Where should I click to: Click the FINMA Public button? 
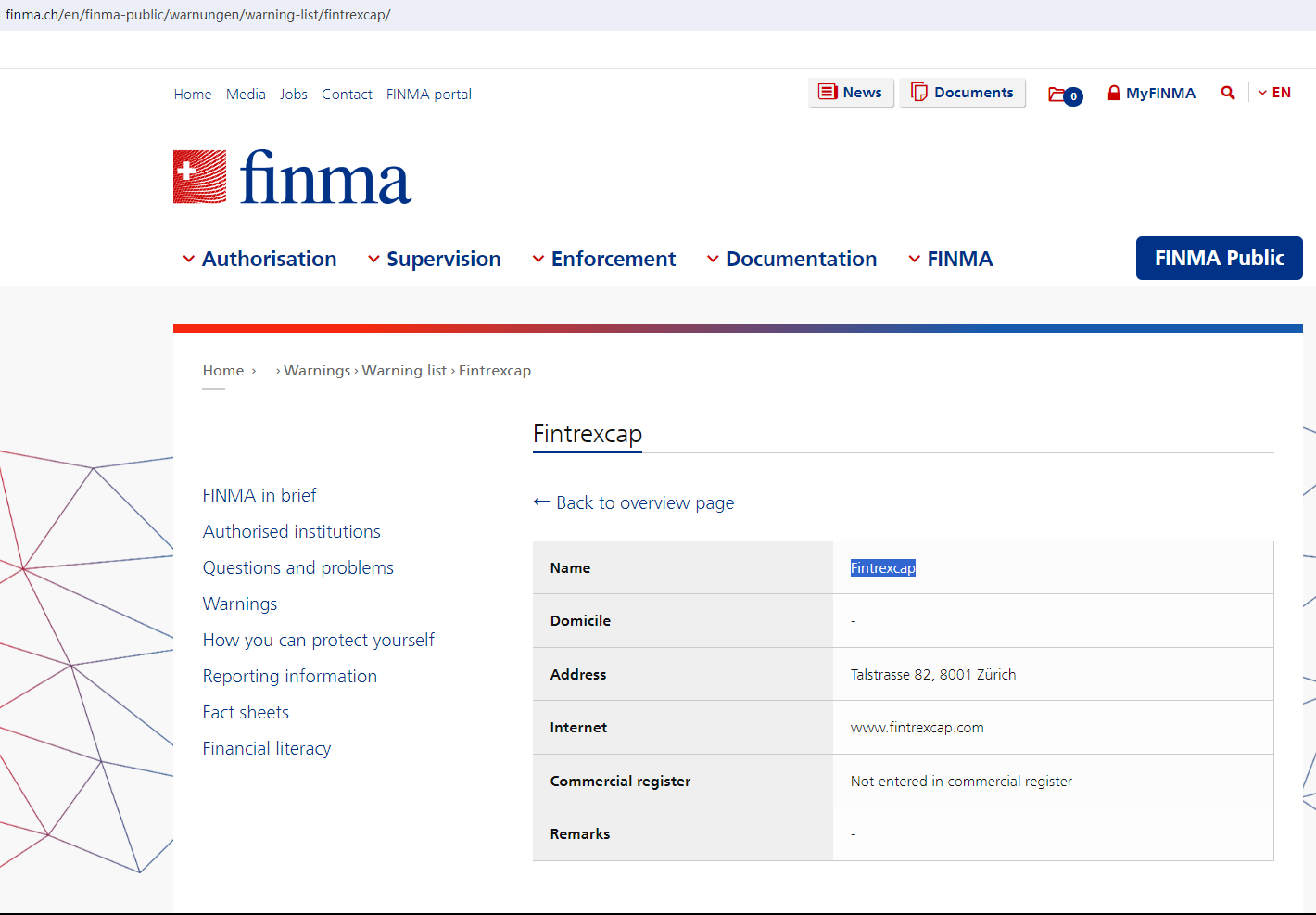point(1220,258)
